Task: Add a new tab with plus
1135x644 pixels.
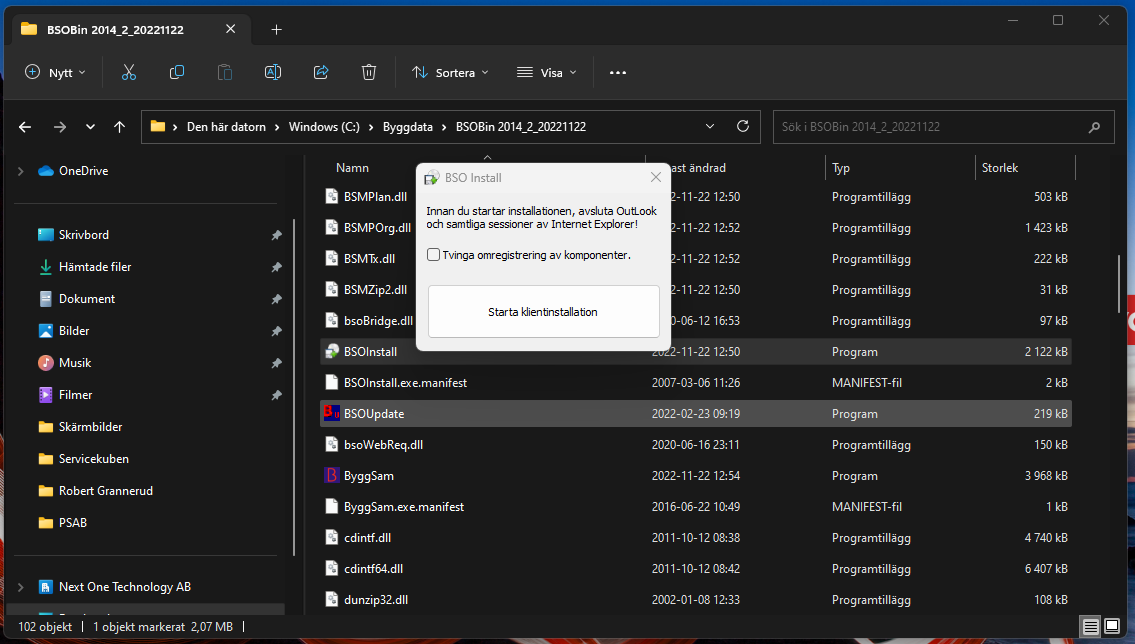Action: 276,30
